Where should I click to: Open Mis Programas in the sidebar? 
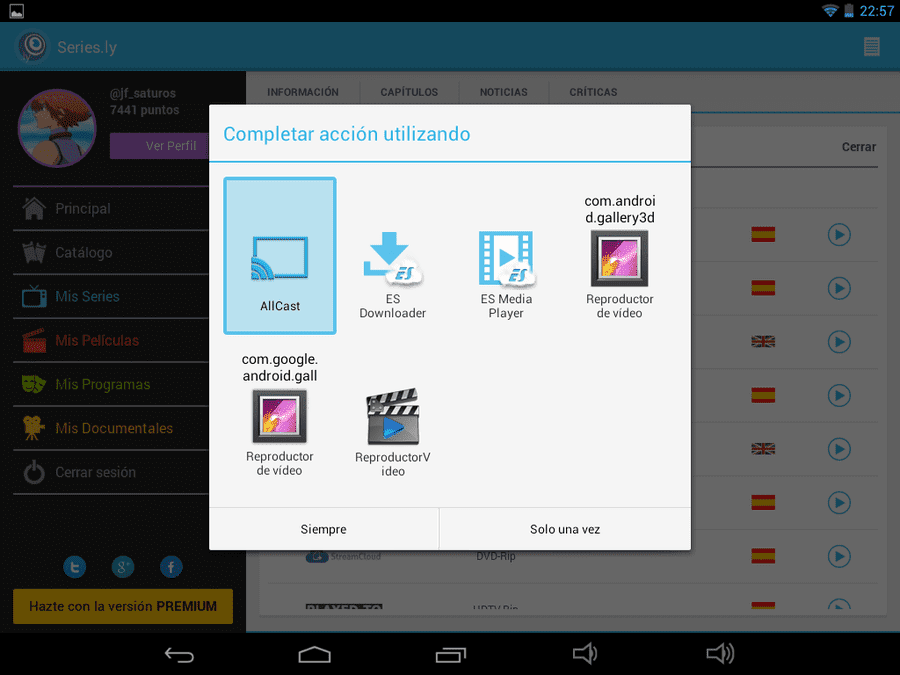(111, 385)
